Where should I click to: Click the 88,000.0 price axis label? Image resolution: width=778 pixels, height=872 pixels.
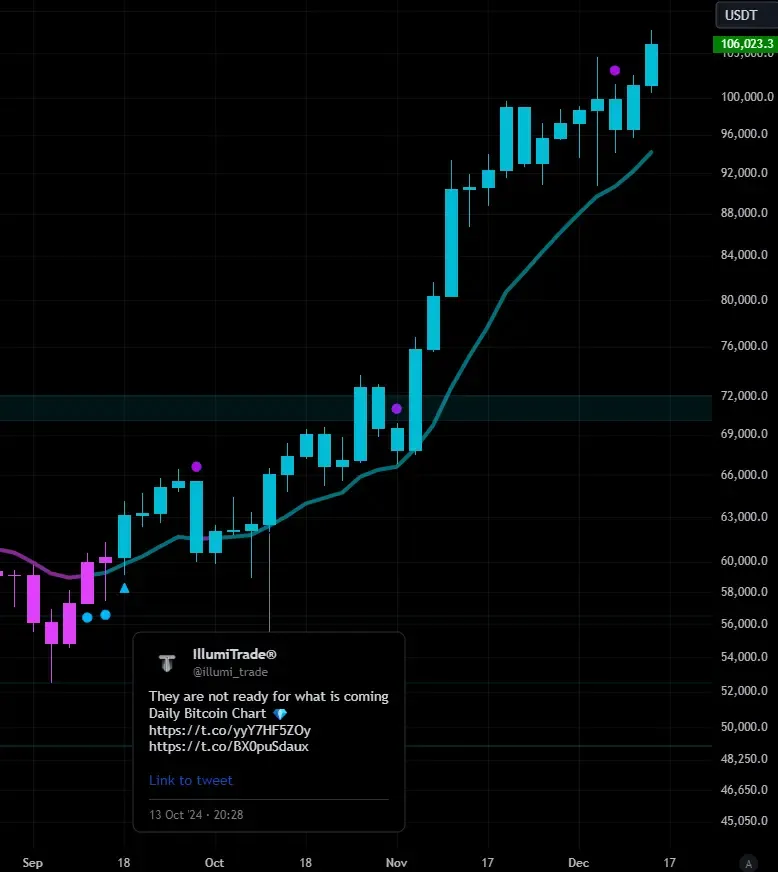[744, 213]
